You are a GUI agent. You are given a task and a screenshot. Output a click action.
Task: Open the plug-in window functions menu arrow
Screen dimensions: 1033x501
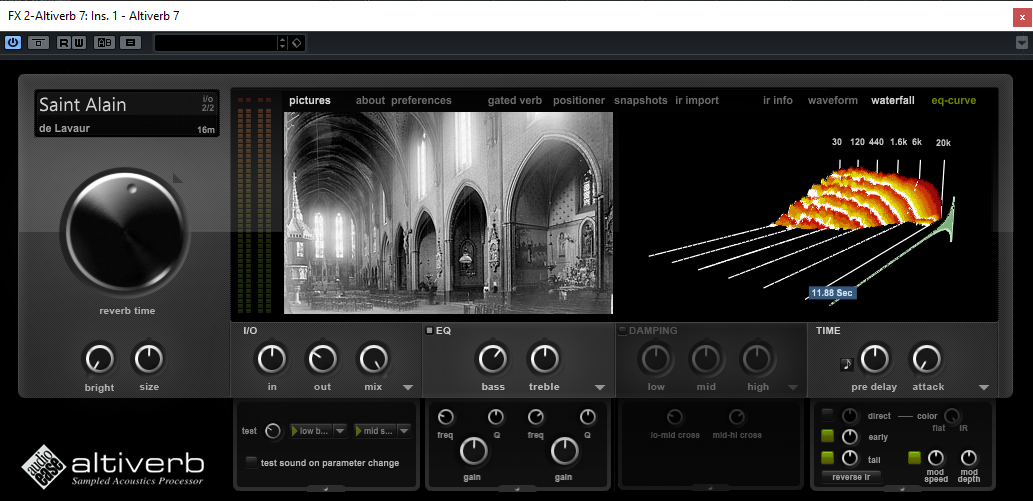1021,43
